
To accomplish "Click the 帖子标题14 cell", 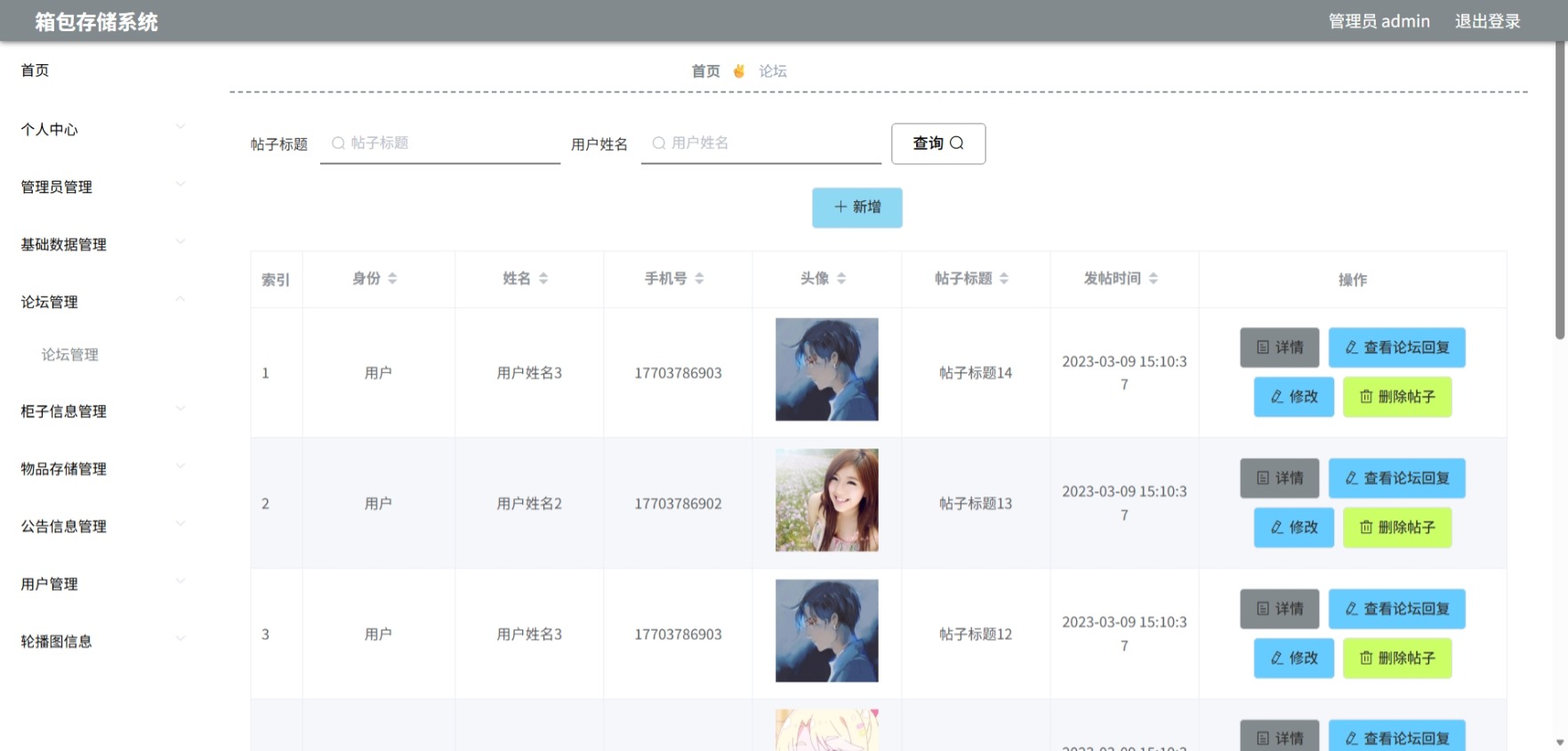I will [976, 373].
